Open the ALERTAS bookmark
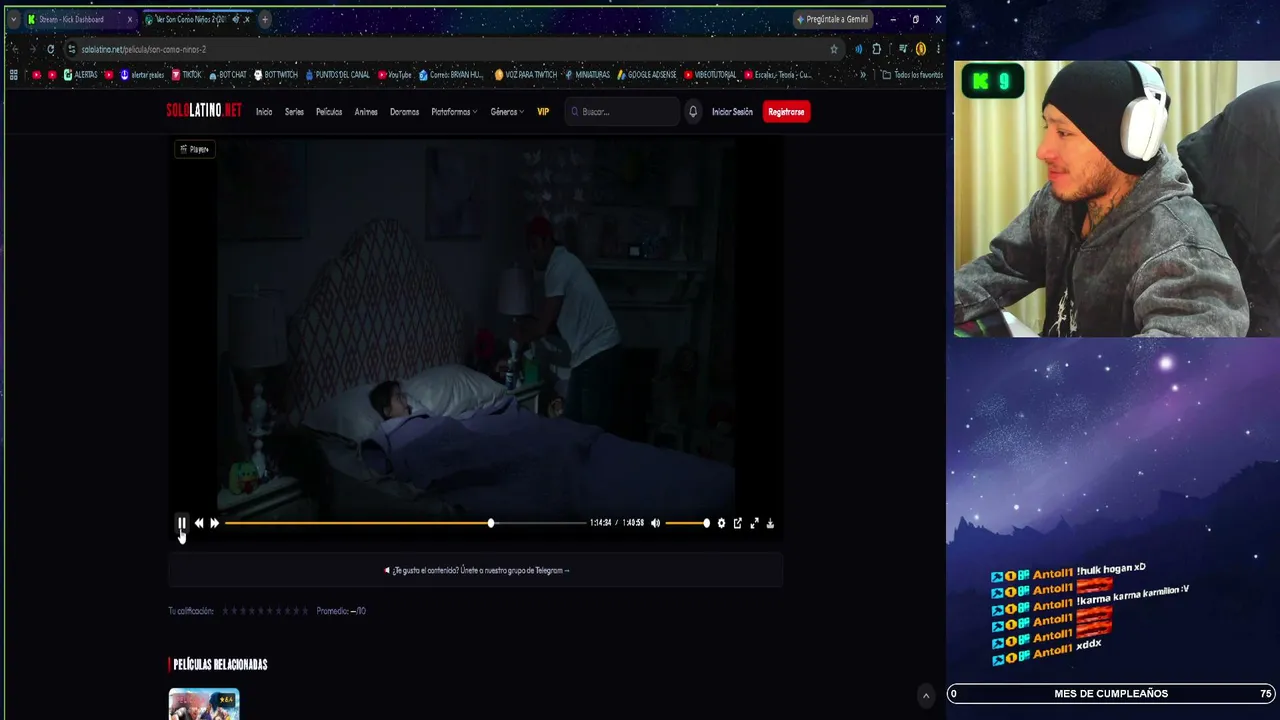 click(x=81, y=75)
